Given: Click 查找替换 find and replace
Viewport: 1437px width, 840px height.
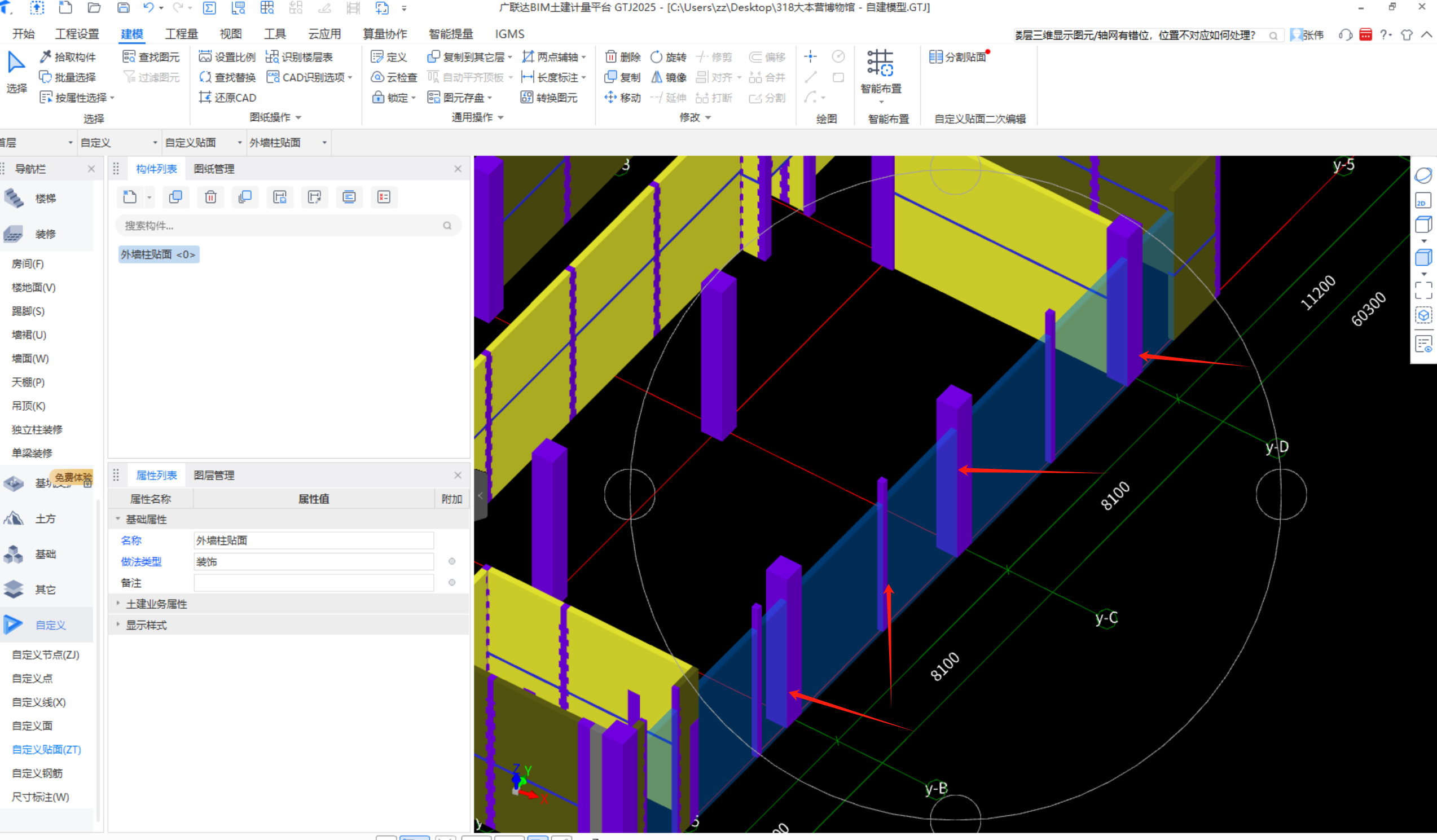Looking at the screenshot, I should pos(227,77).
